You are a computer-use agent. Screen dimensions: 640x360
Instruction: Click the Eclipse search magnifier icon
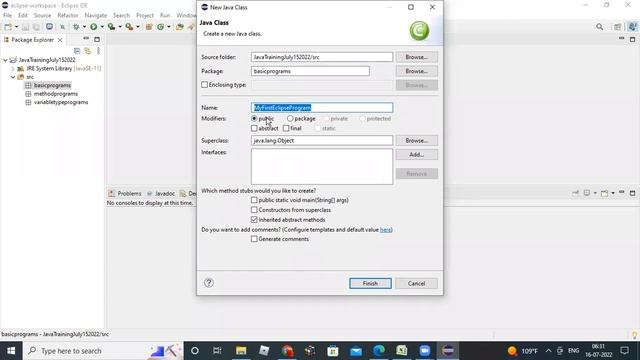599,27
